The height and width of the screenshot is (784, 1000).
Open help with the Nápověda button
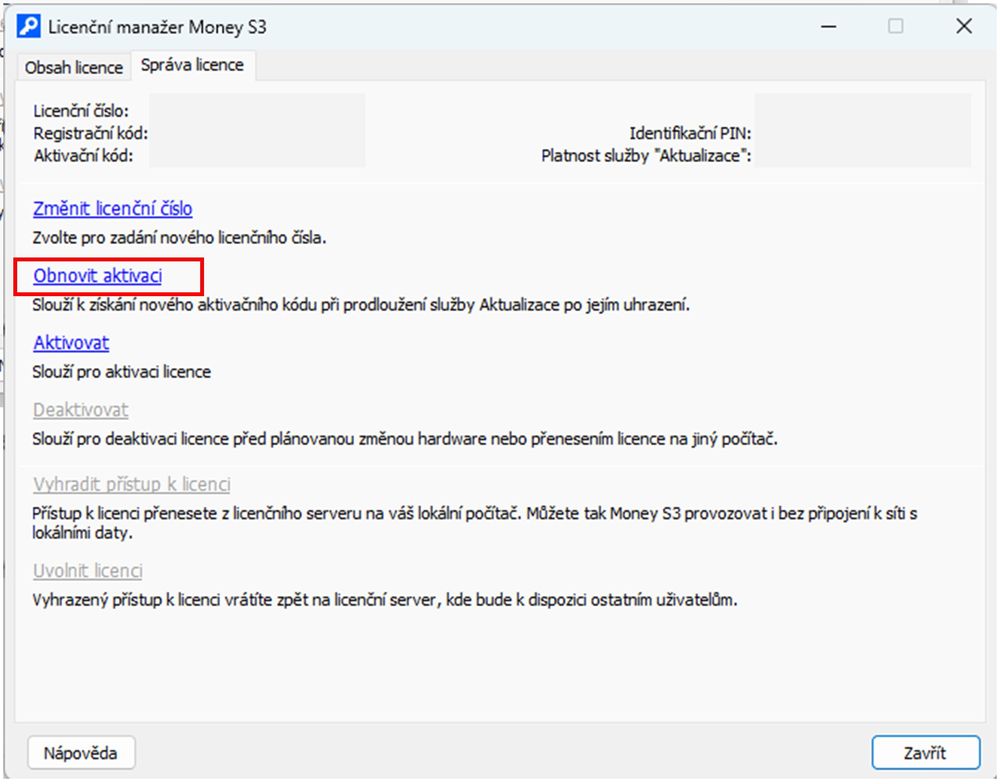tap(83, 753)
